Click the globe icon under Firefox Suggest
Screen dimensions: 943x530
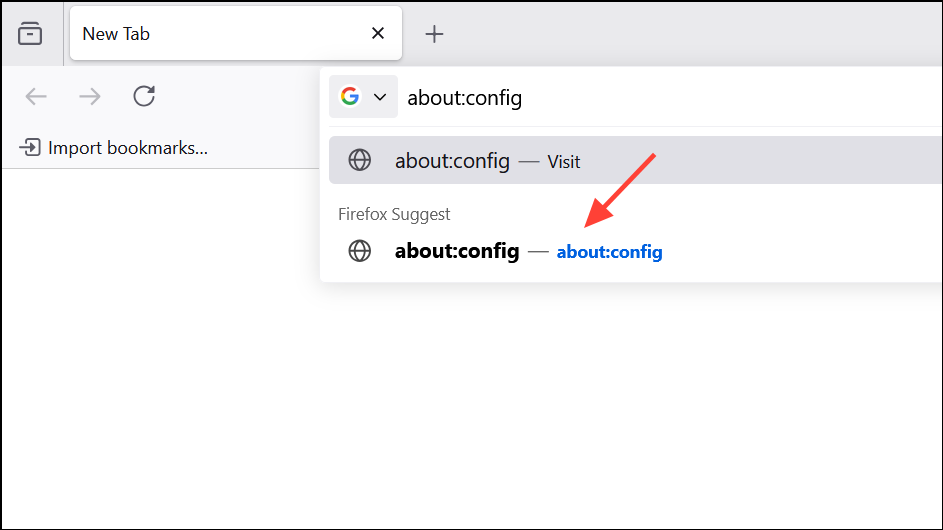360,251
